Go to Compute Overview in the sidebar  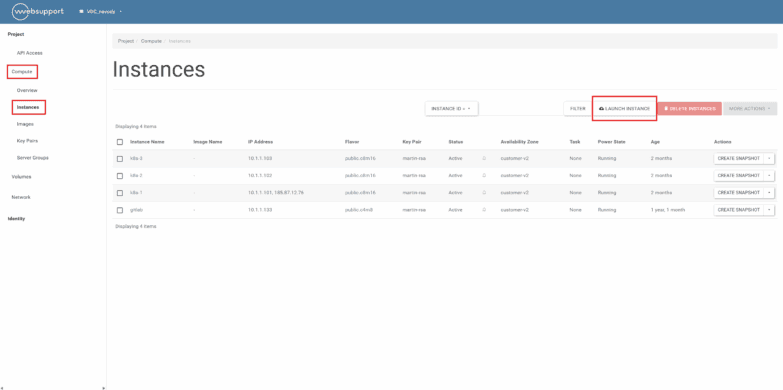click(27, 90)
